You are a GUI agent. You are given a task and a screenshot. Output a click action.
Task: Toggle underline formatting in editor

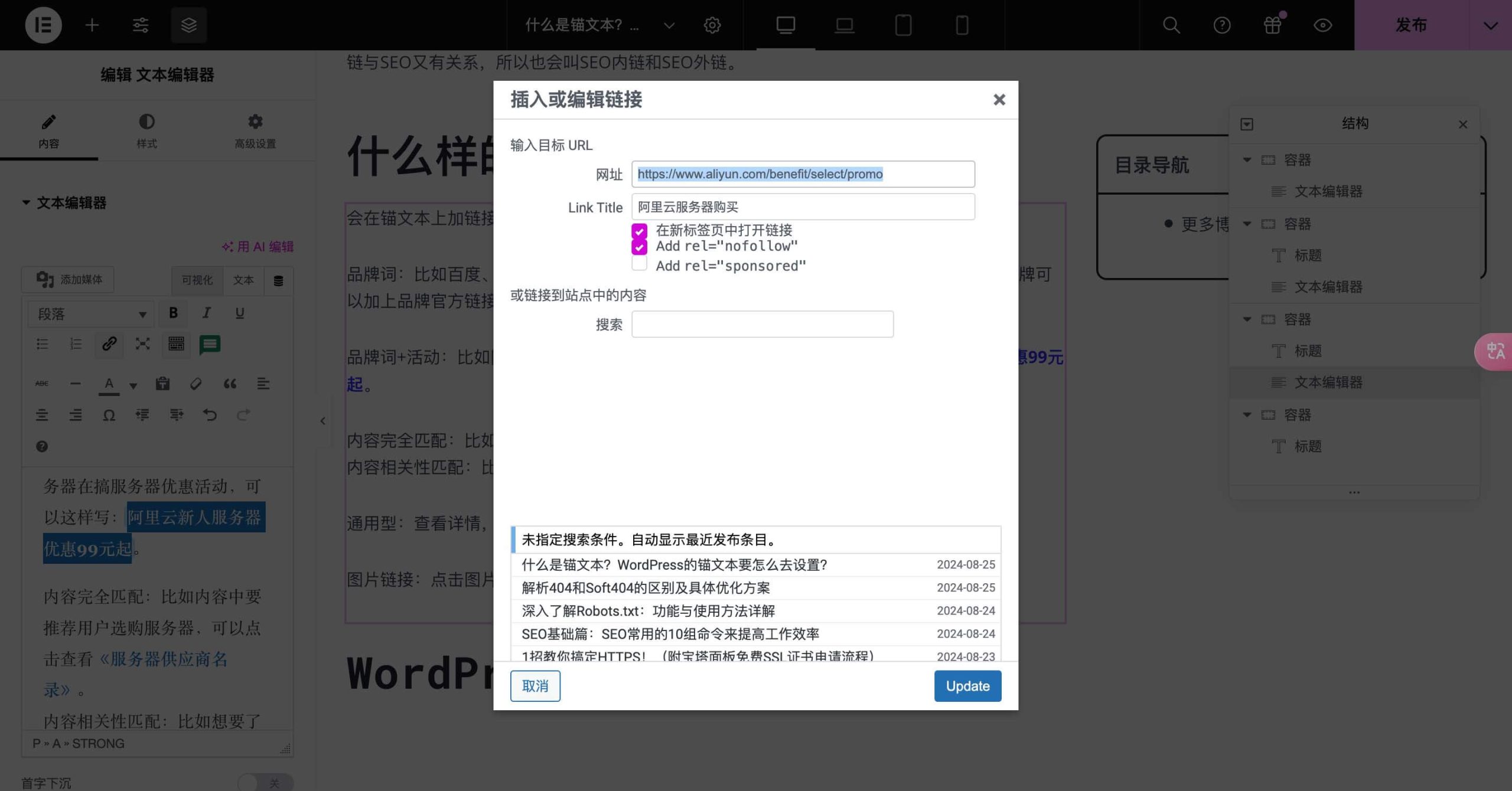pos(239,313)
